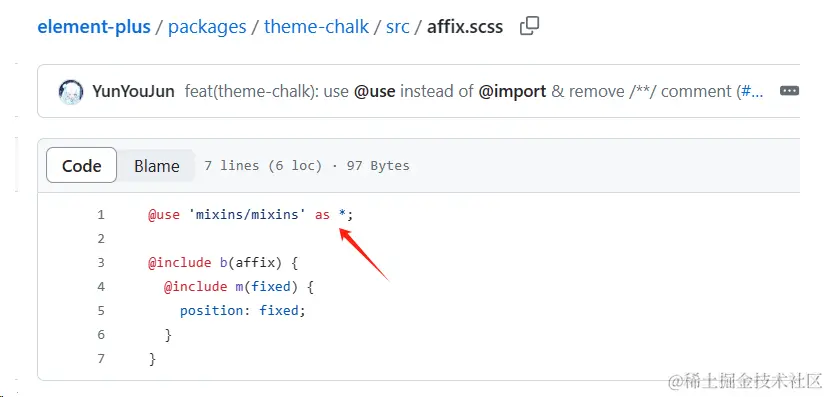Select line number 5 in code

[100, 310]
